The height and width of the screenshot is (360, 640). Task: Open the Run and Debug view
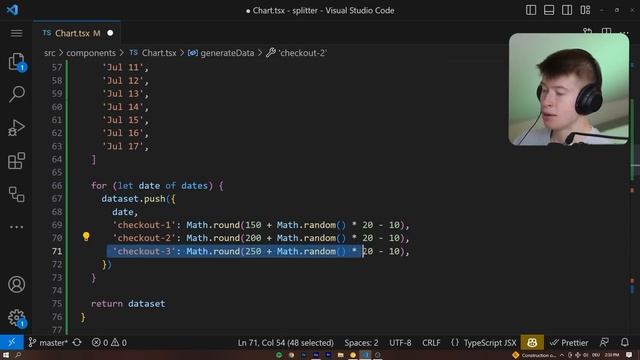tap(16, 127)
